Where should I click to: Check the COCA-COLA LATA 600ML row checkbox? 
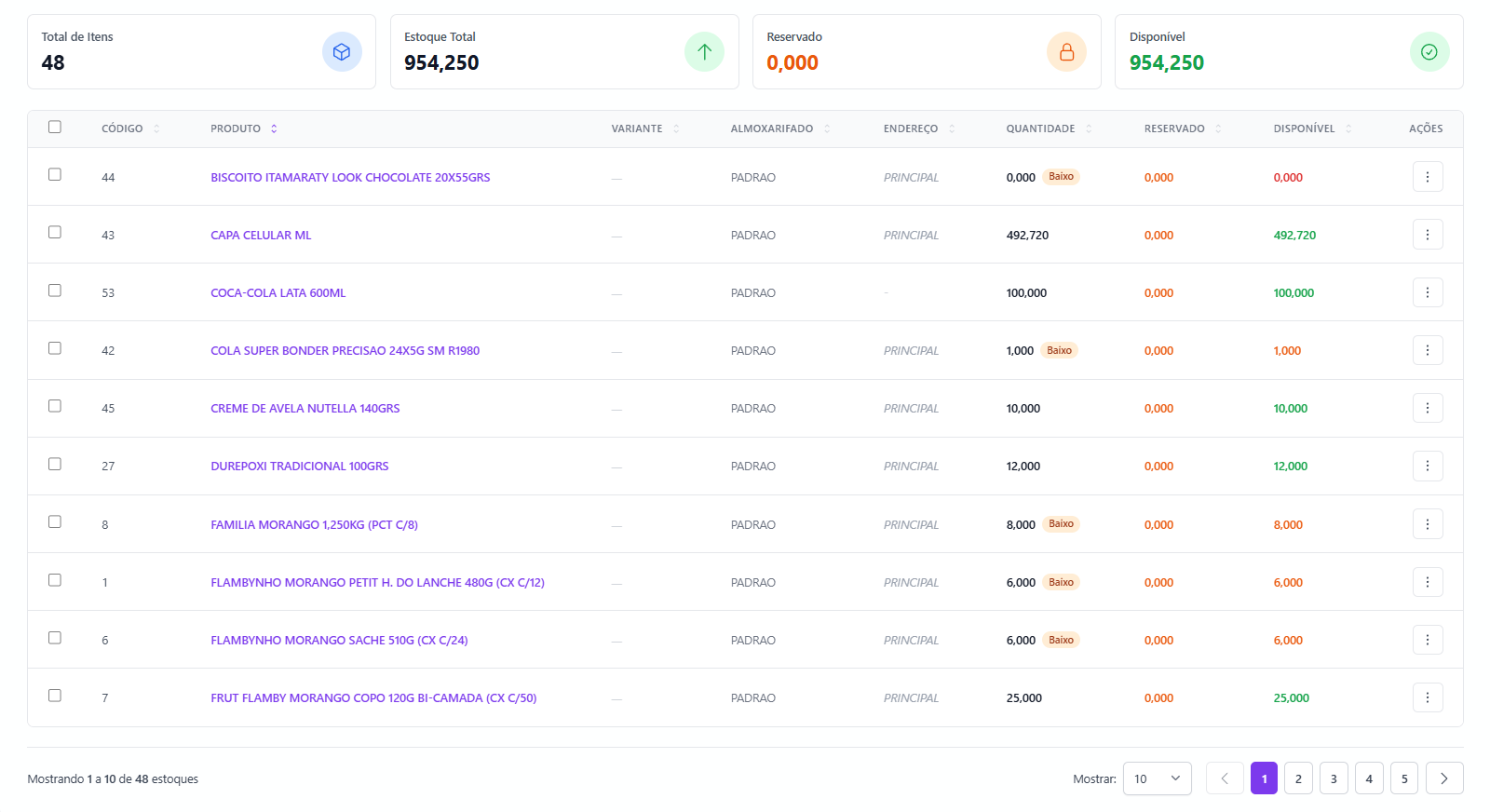pyautogui.click(x=55, y=291)
